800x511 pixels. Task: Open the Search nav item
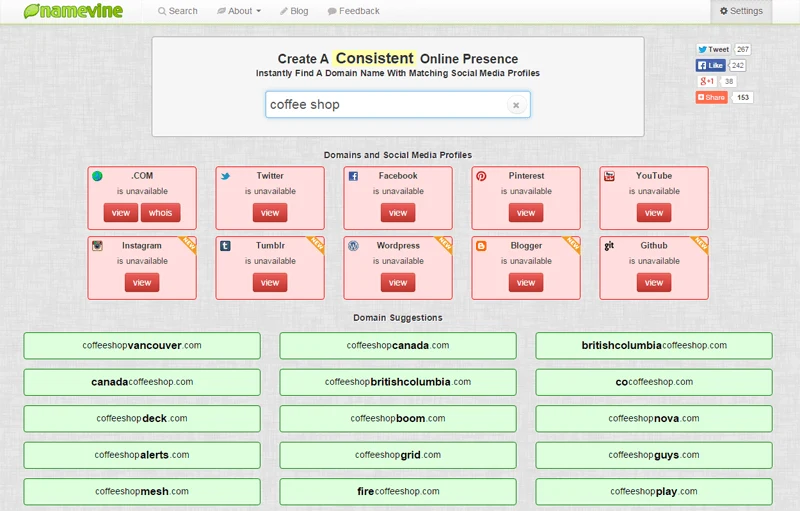pos(178,11)
